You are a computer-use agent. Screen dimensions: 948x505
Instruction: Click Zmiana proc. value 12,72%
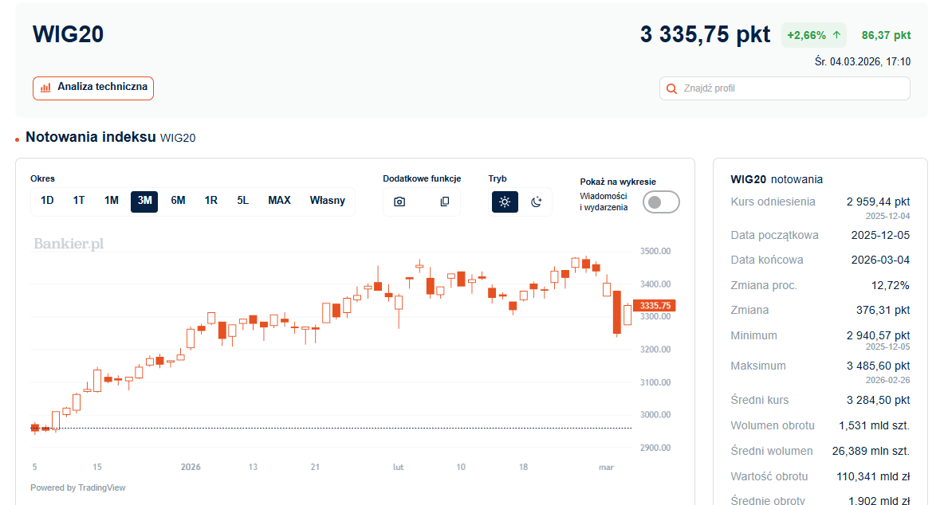coord(890,285)
